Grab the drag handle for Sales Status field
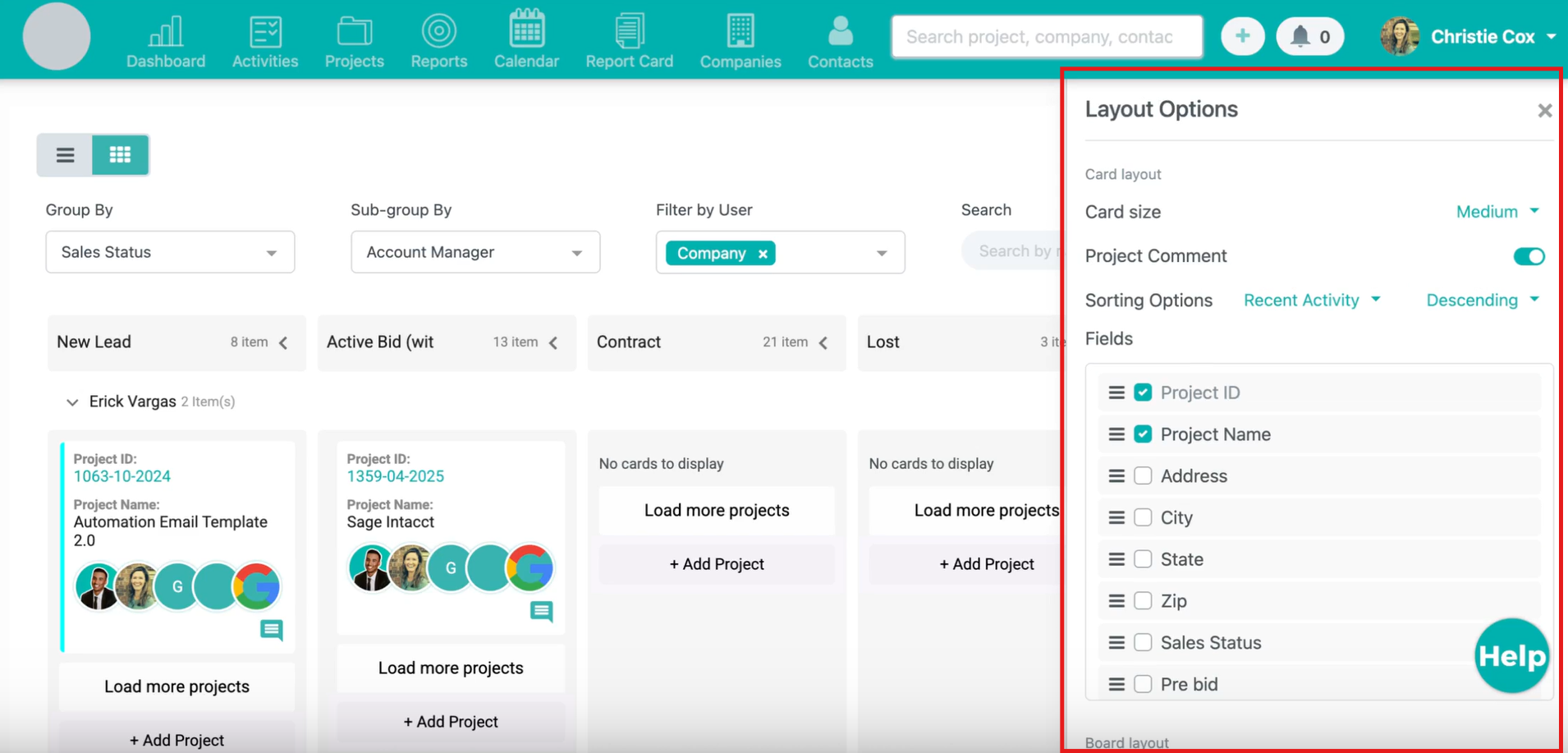The image size is (1568, 753). (x=1116, y=643)
